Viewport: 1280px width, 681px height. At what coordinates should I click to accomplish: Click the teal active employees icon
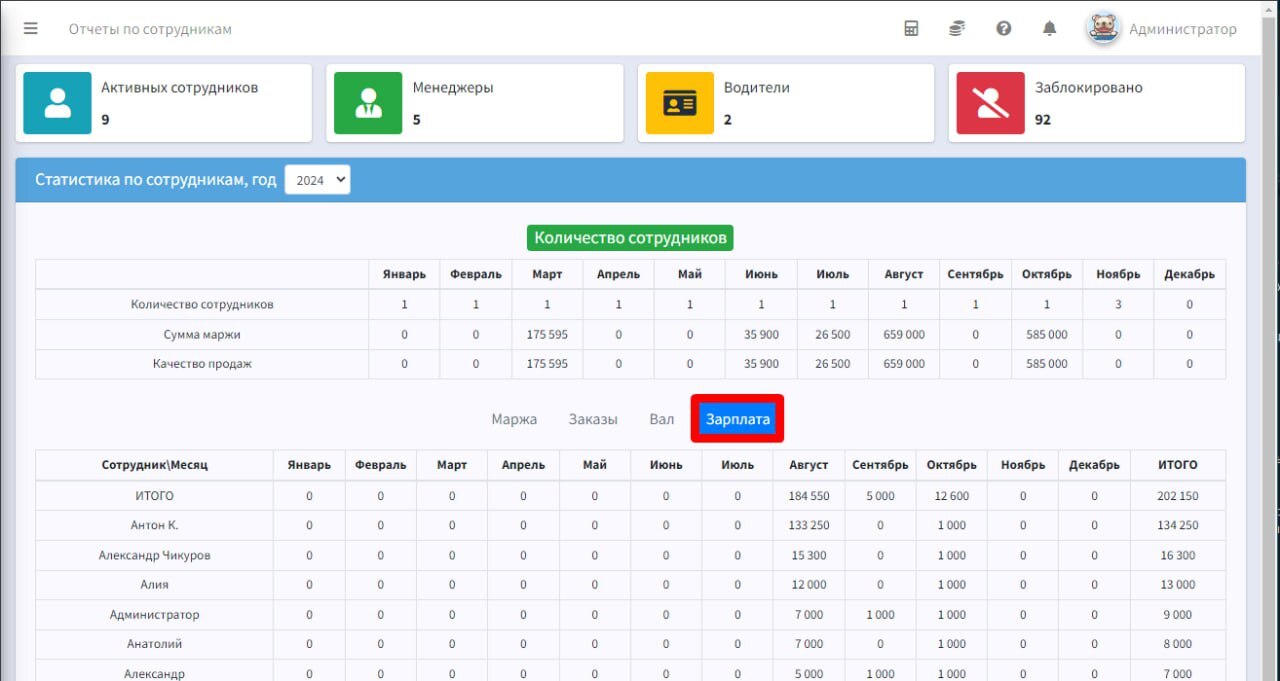[x=58, y=103]
